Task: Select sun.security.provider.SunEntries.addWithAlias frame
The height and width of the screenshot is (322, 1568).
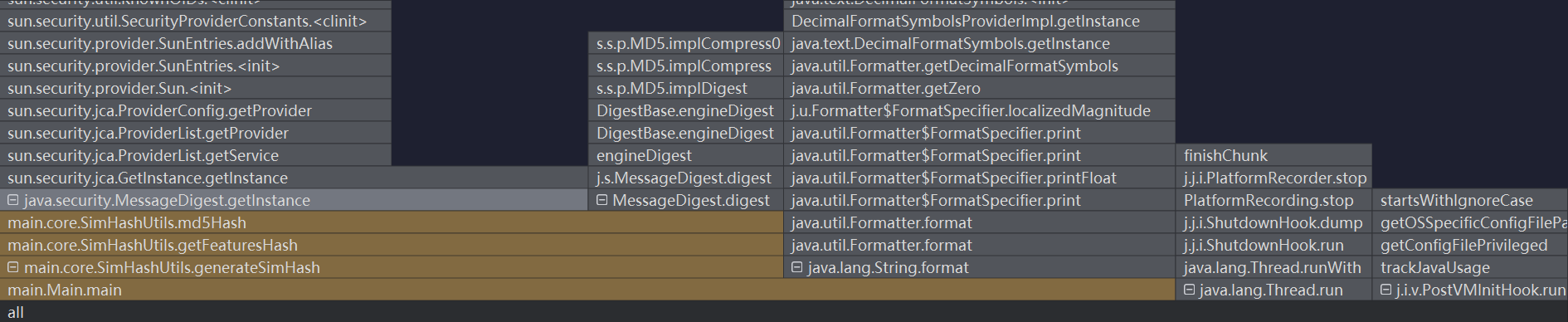Action: tap(195, 43)
